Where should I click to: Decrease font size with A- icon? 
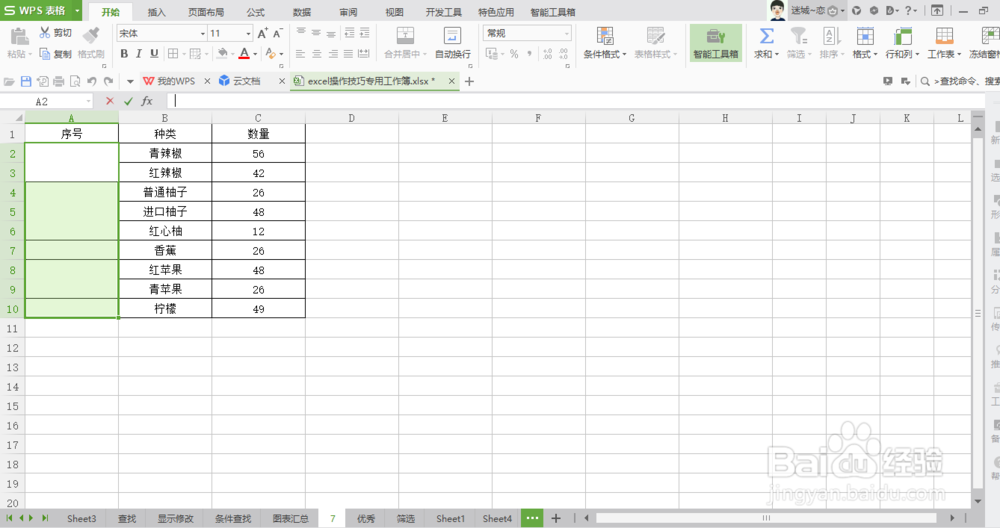[x=277, y=33]
